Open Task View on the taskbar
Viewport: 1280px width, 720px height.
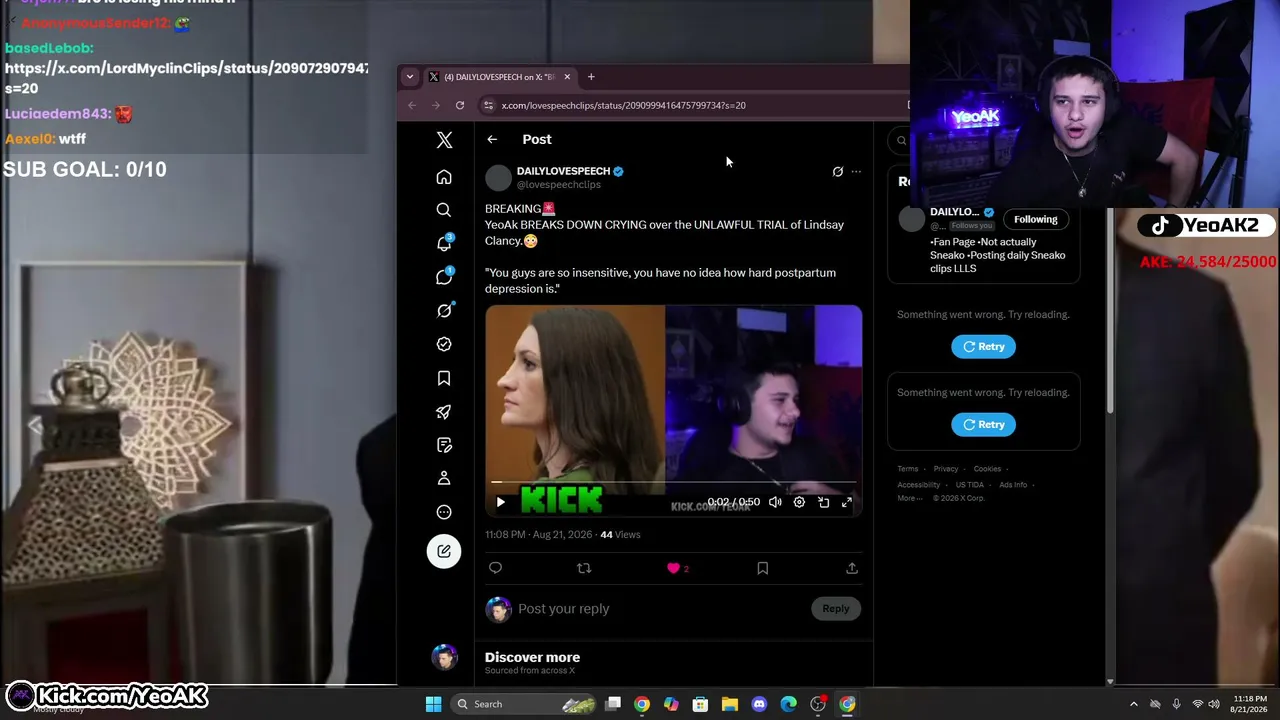click(x=613, y=704)
